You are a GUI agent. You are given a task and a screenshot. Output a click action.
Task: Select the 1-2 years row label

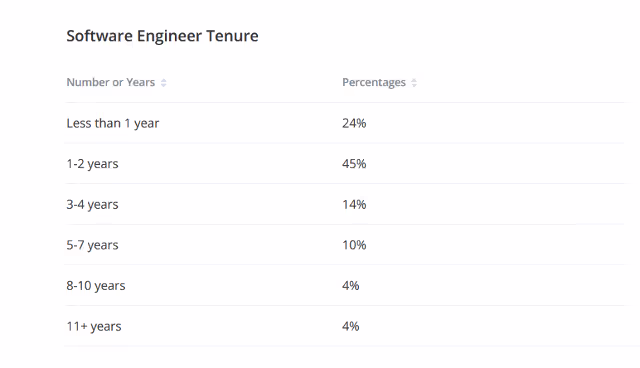[x=92, y=164]
